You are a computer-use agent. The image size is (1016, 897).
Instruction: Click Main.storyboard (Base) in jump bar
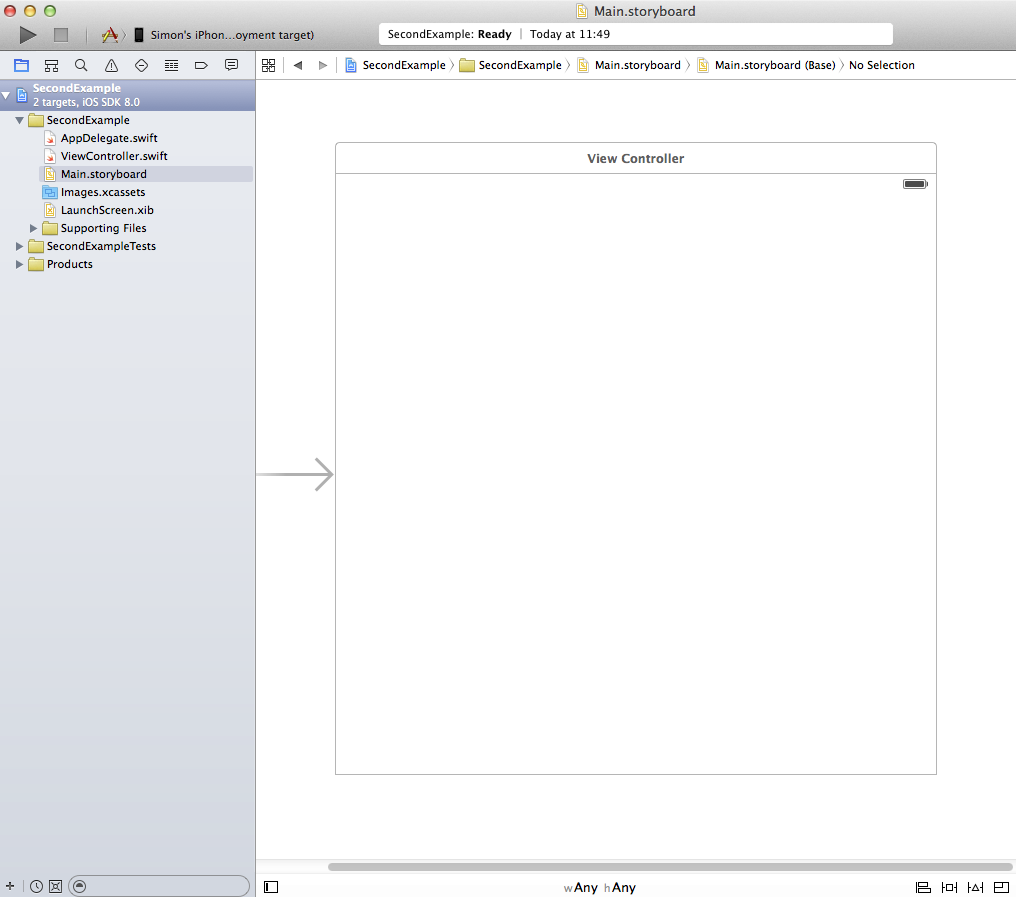coord(767,65)
